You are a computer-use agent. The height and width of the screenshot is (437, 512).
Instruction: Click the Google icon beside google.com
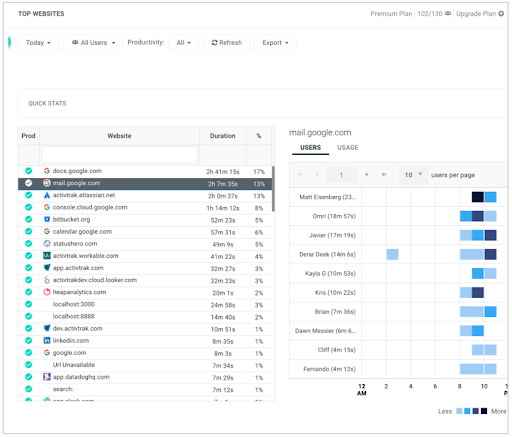click(47, 353)
